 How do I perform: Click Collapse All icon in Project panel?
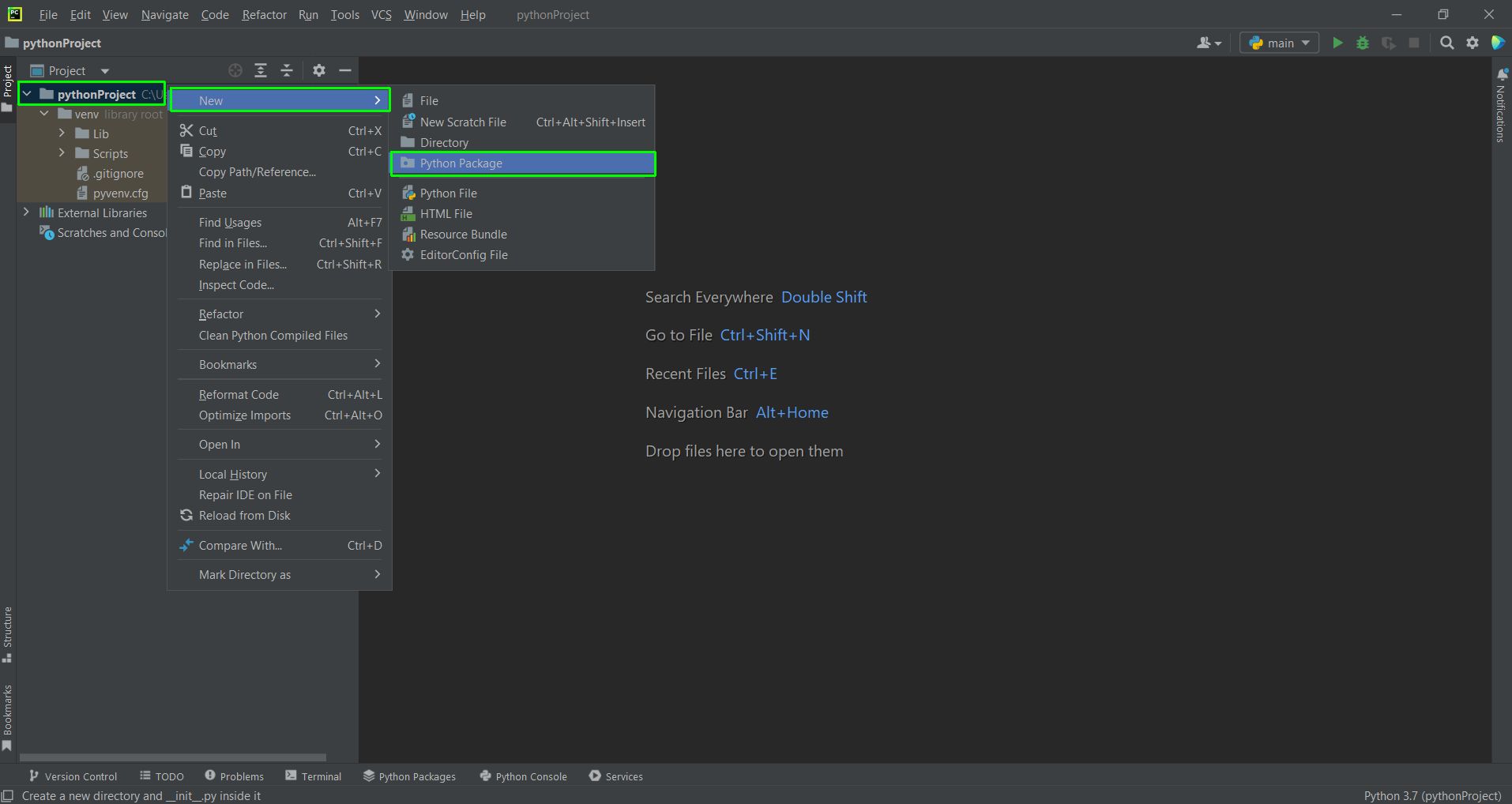tap(287, 70)
